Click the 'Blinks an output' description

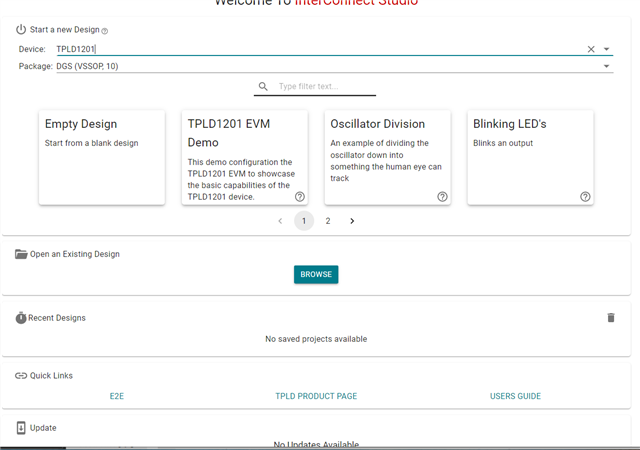coord(503,143)
